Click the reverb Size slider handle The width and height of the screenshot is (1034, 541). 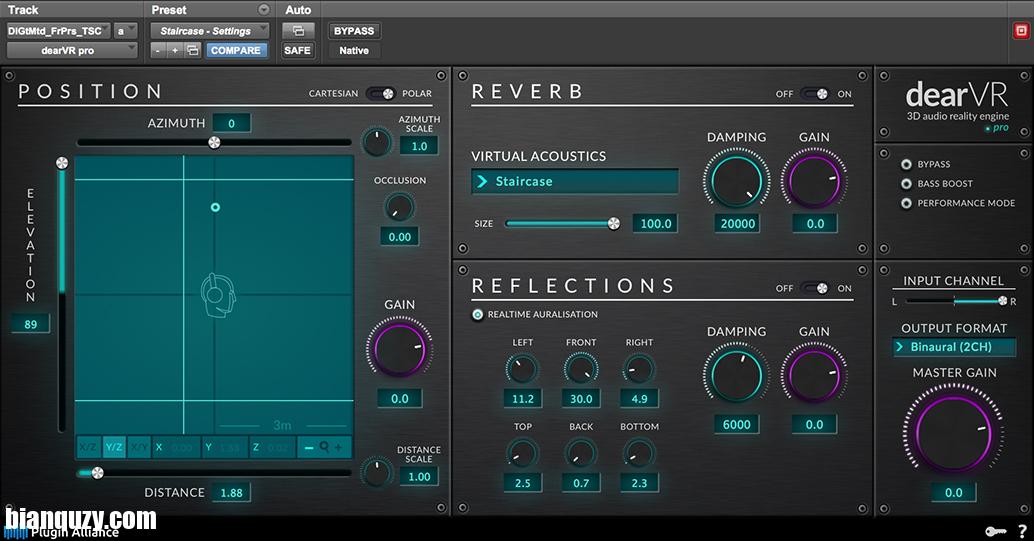click(x=614, y=224)
